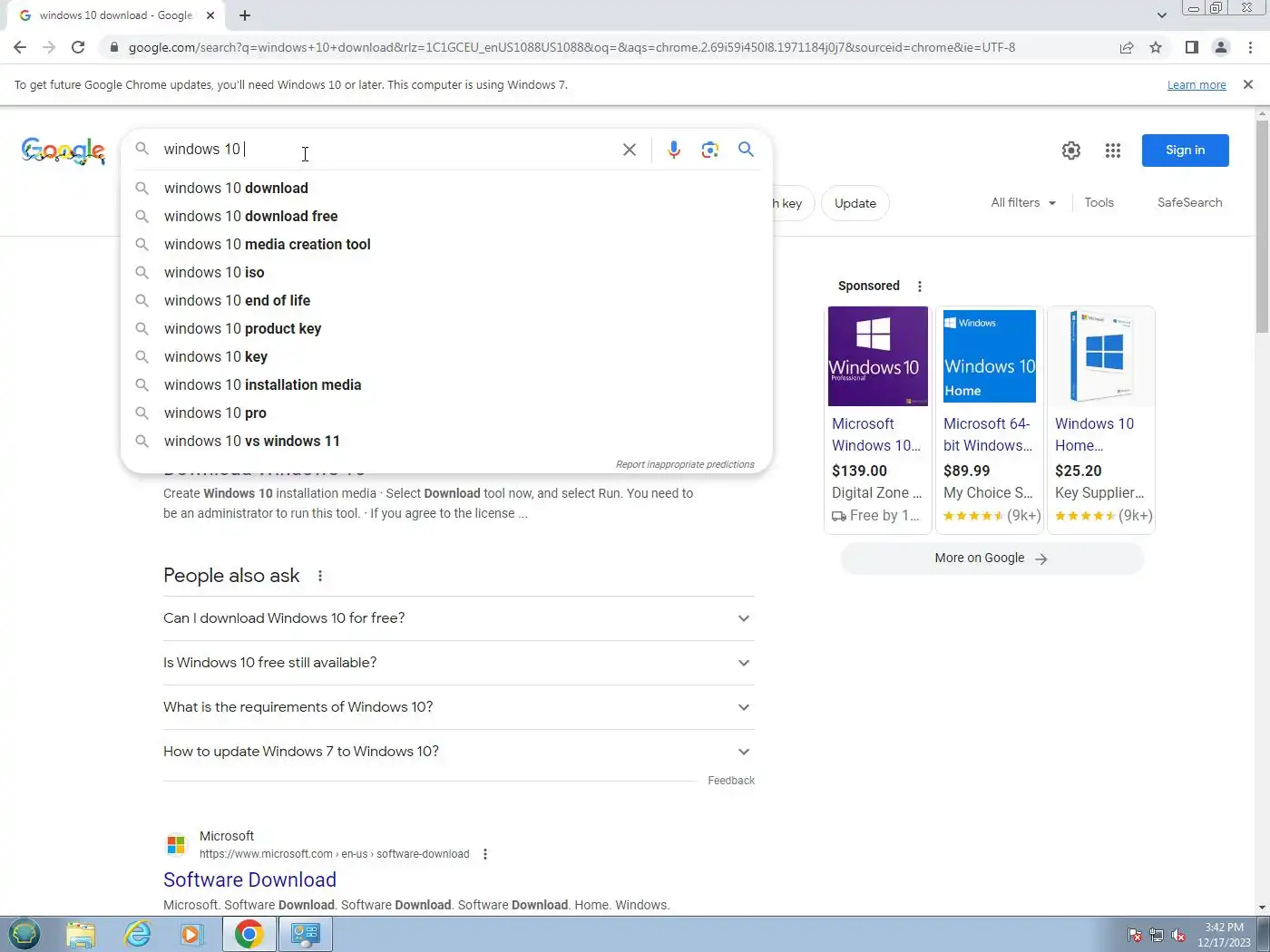The width and height of the screenshot is (1270, 952).
Task: Bookmark this page with the star icon
Action: [1156, 47]
